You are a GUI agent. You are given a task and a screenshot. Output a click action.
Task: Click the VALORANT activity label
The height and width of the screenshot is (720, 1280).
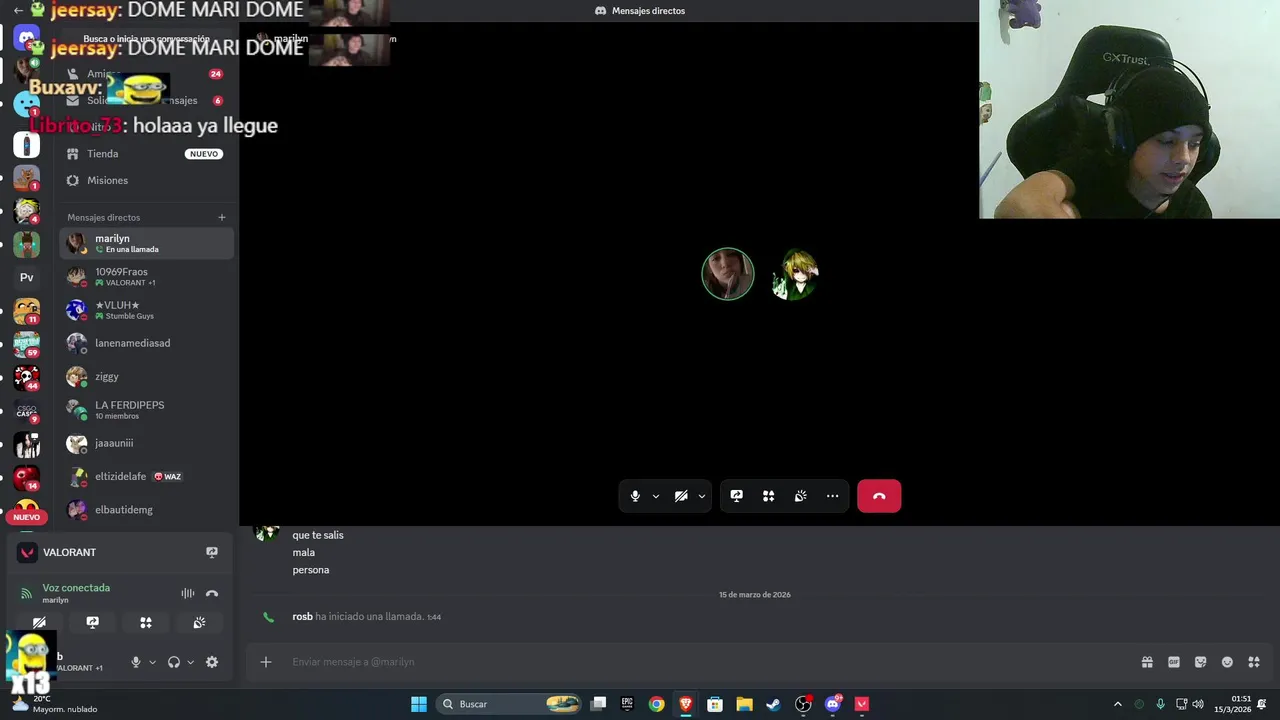point(69,552)
